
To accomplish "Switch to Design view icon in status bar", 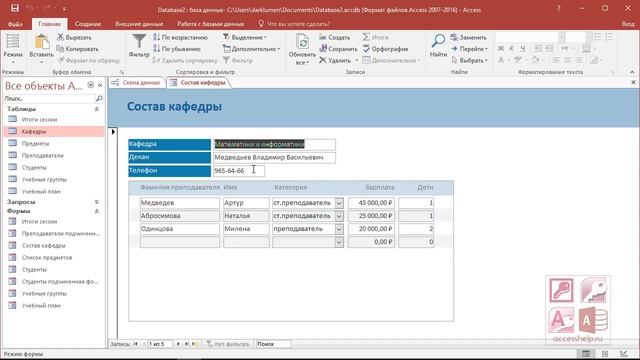I will point(624,354).
